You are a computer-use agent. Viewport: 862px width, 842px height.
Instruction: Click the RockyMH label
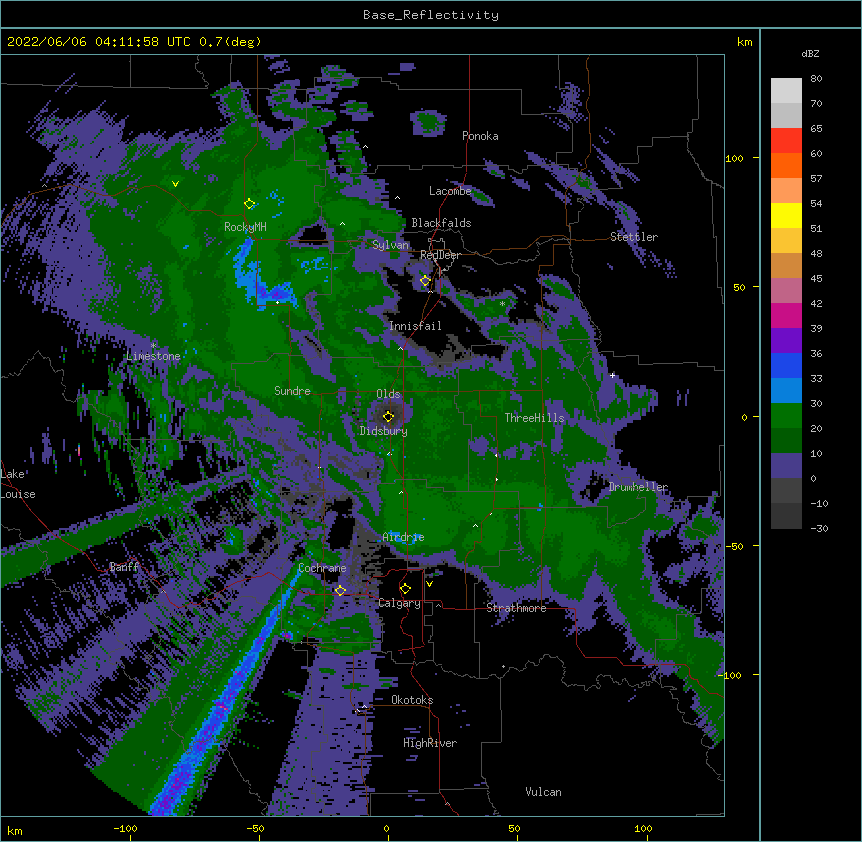point(245,227)
